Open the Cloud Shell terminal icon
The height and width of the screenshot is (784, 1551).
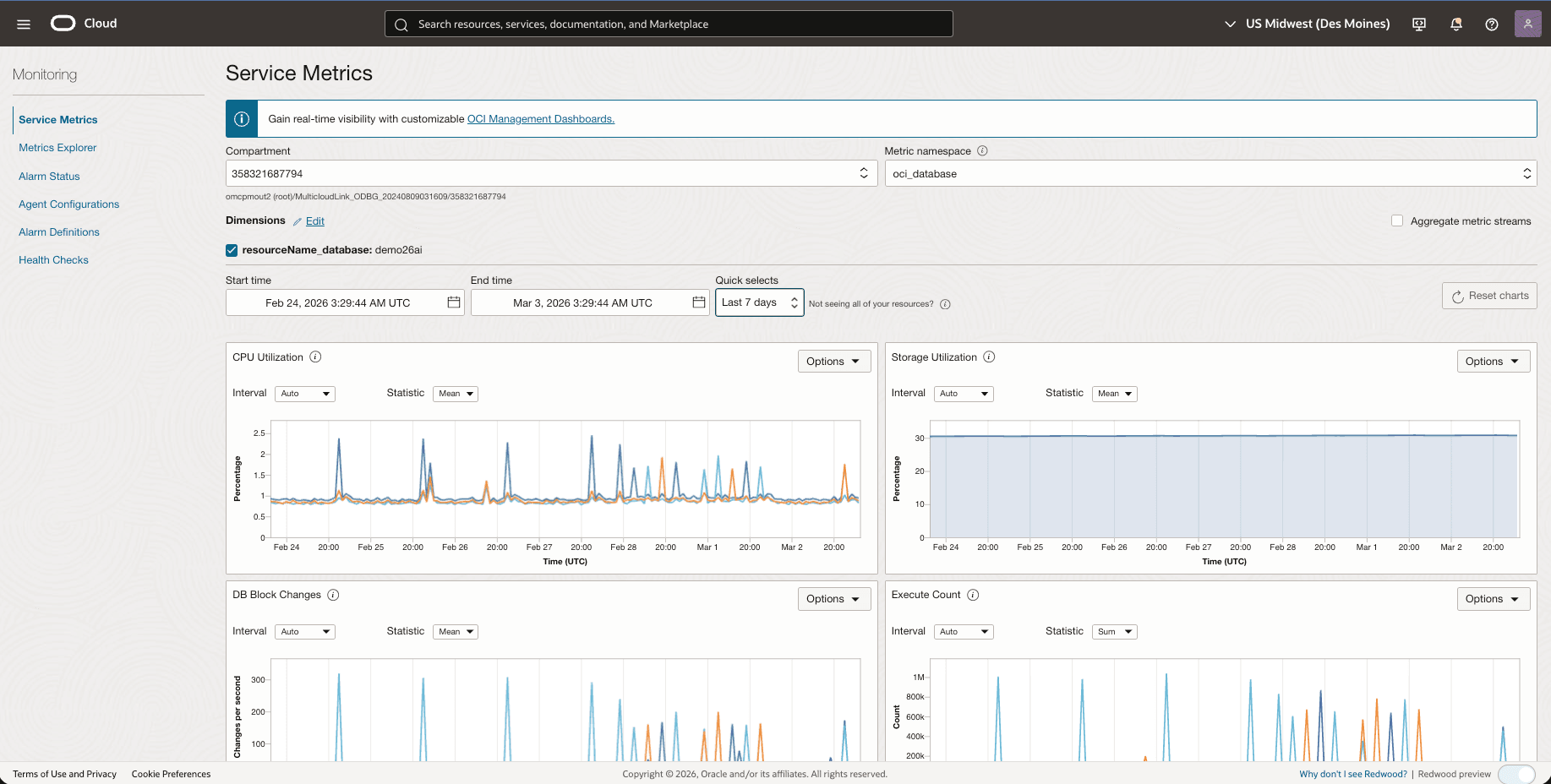[1417, 24]
